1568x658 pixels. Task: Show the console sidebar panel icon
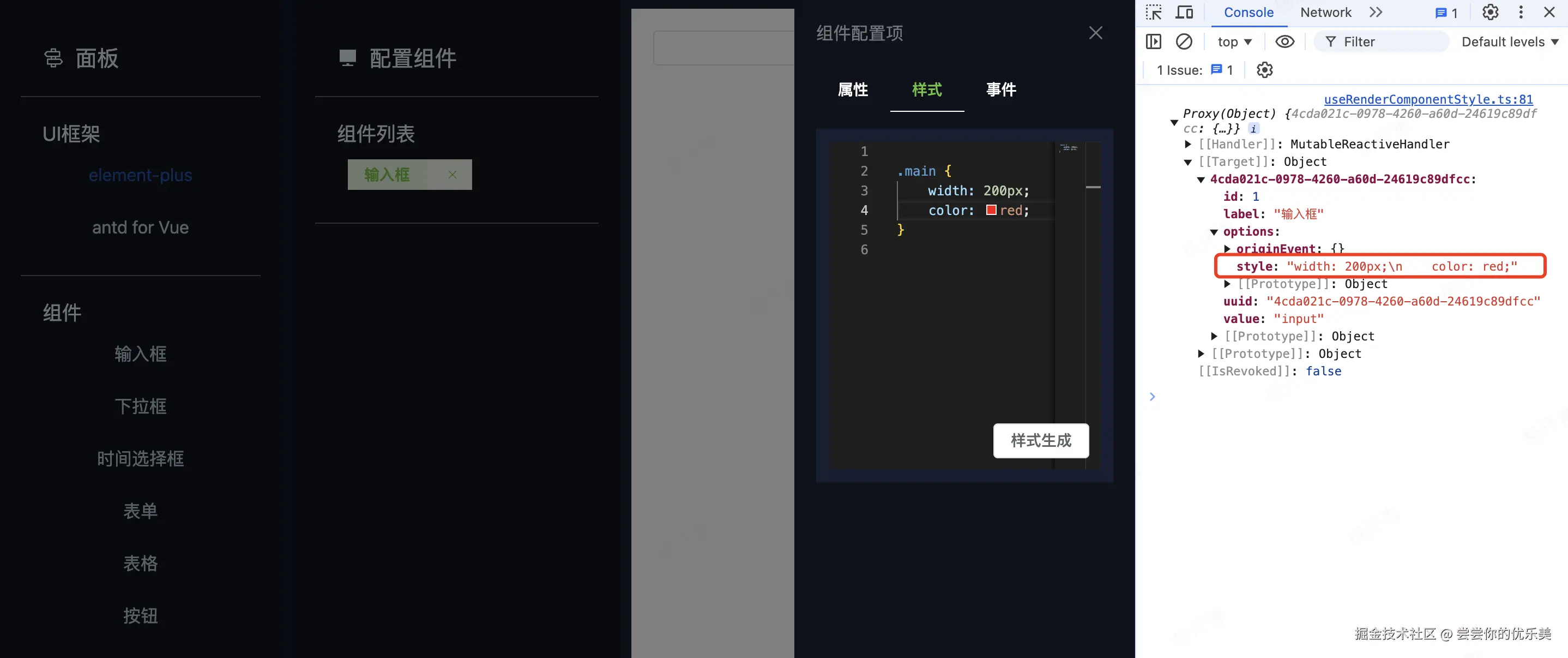1154,41
